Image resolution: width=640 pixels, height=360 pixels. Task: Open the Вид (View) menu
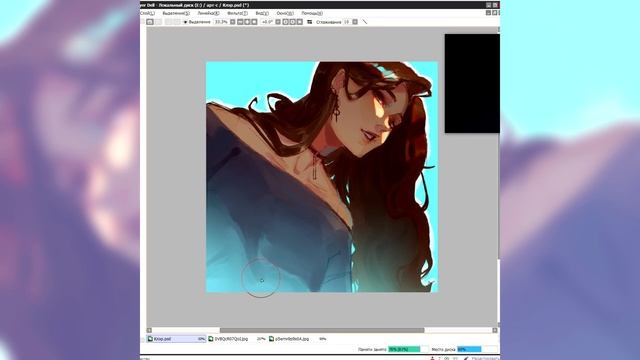pos(262,13)
